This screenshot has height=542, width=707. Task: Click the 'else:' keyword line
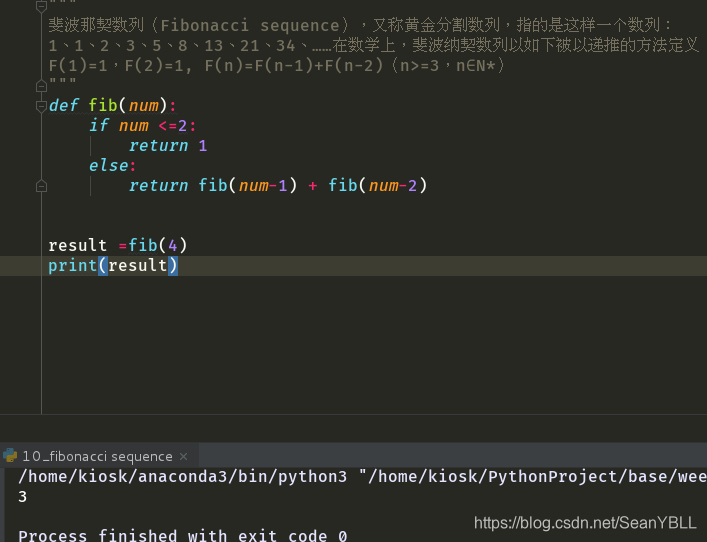coord(112,165)
